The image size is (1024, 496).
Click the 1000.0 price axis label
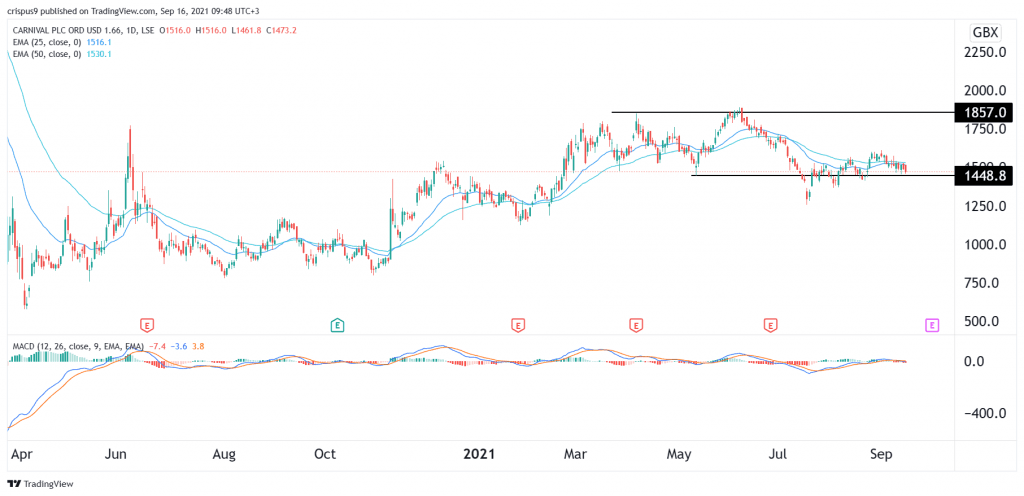point(984,245)
